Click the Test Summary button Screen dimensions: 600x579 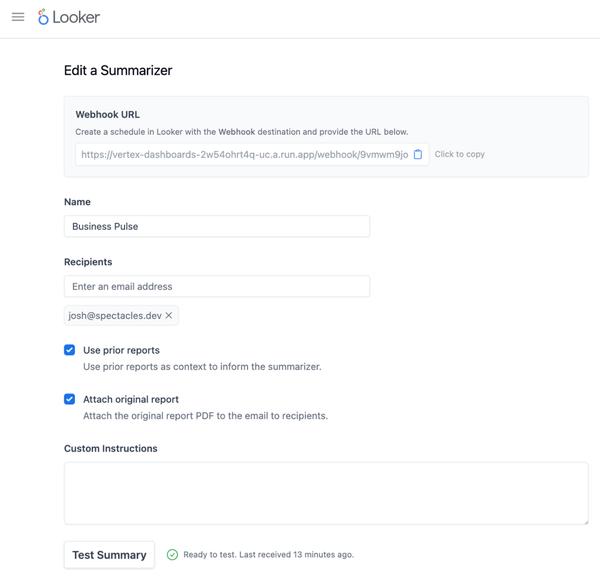pos(109,555)
